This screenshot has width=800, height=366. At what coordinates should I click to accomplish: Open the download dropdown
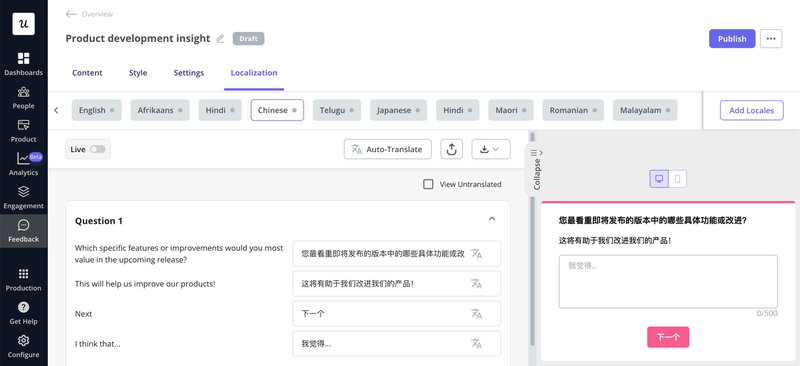click(x=491, y=149)
